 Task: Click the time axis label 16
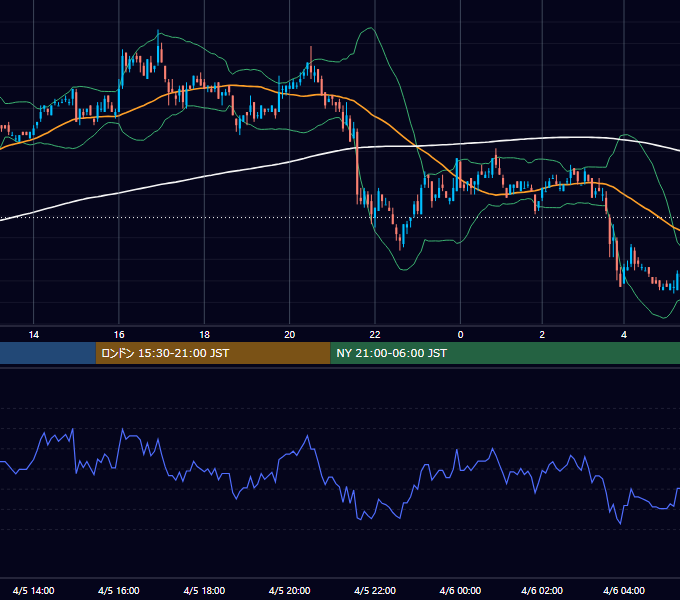point(119,335)
